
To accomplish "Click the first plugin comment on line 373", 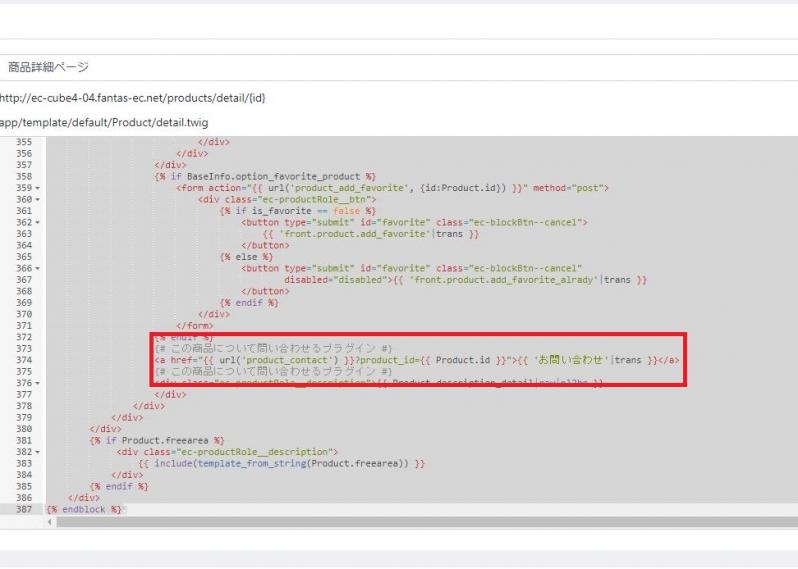I will [x=272, y=349].
